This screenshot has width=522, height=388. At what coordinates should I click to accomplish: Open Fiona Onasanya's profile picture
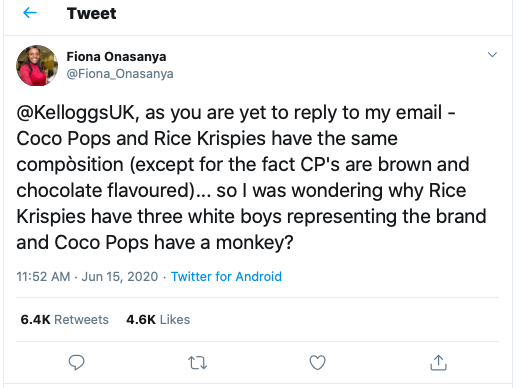click(x=37, y=66)
